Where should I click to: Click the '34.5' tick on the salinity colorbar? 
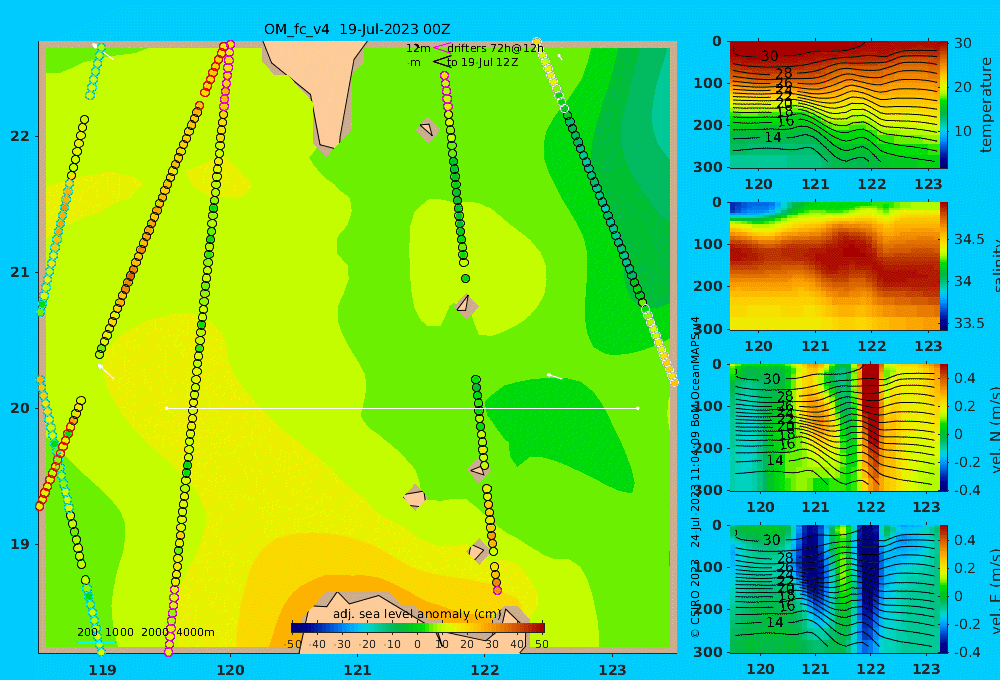(968, 239)
